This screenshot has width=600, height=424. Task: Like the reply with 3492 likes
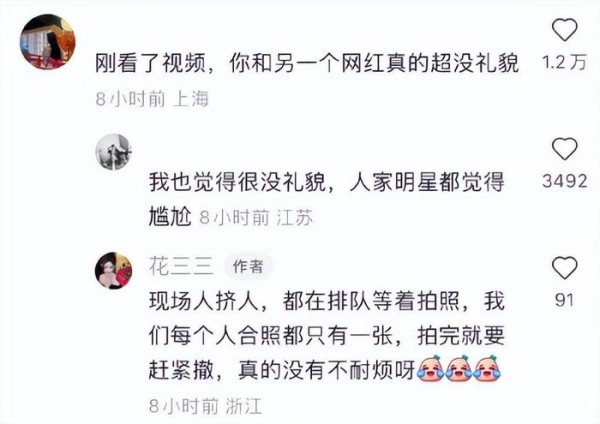(564, 148)
